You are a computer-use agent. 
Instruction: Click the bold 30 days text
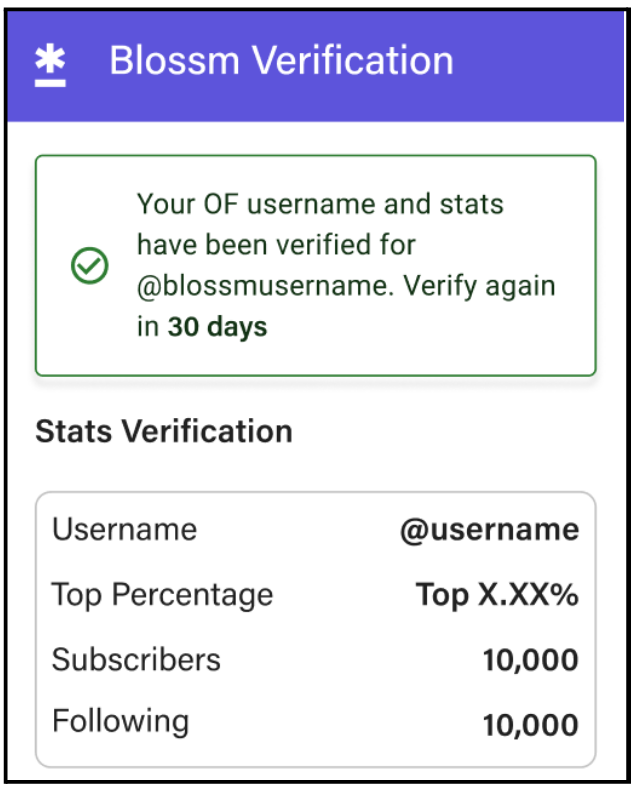pyautogui.click(x=217, y=327)
